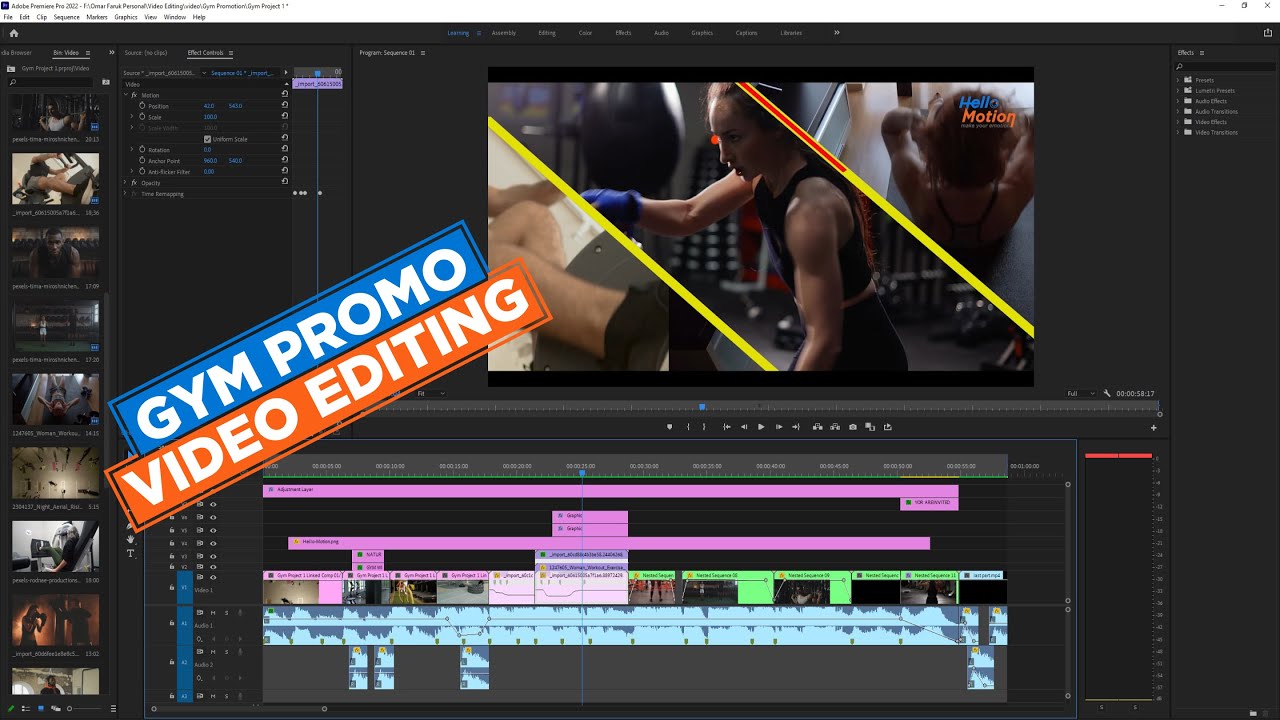
Task: Collapse the Motion effect properties
Action: click(x=126, y=95)
